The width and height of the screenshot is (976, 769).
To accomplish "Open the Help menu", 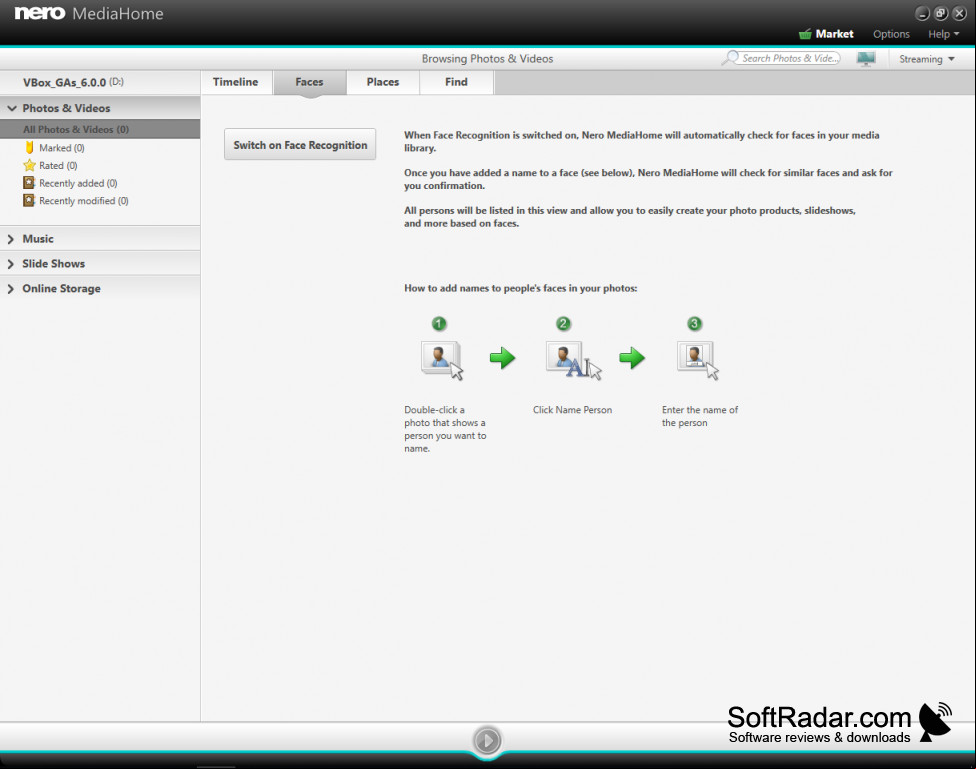I will pos(943,34).
